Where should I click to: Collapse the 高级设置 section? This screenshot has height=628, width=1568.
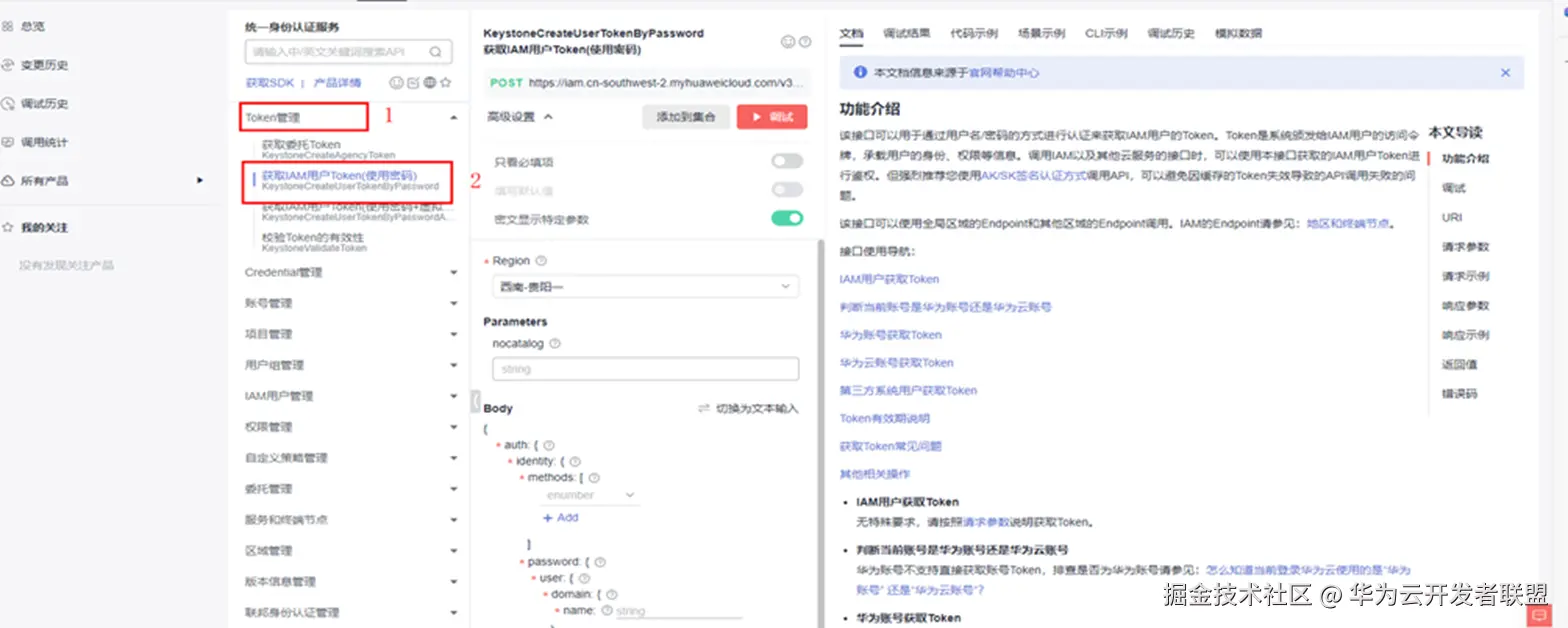click(520, 117)
